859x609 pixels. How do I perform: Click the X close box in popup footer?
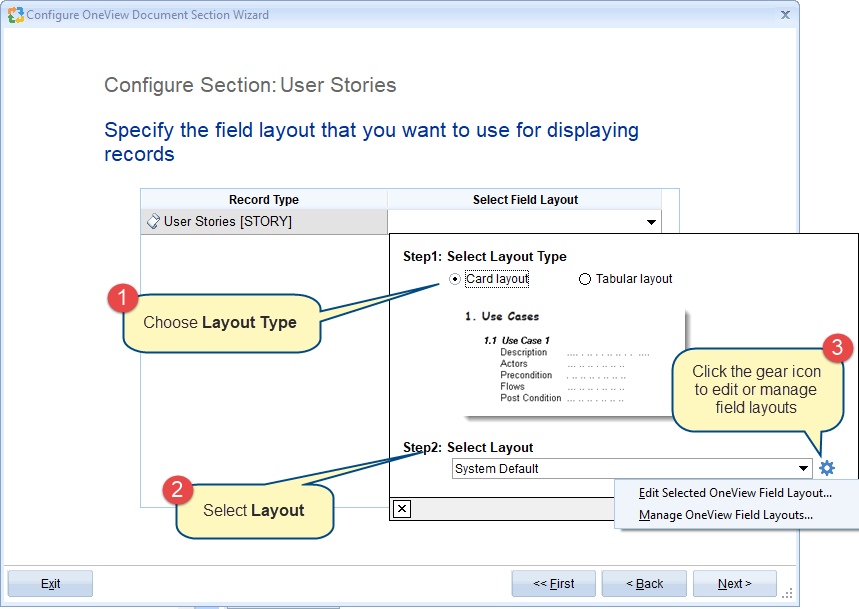(402, 509)
